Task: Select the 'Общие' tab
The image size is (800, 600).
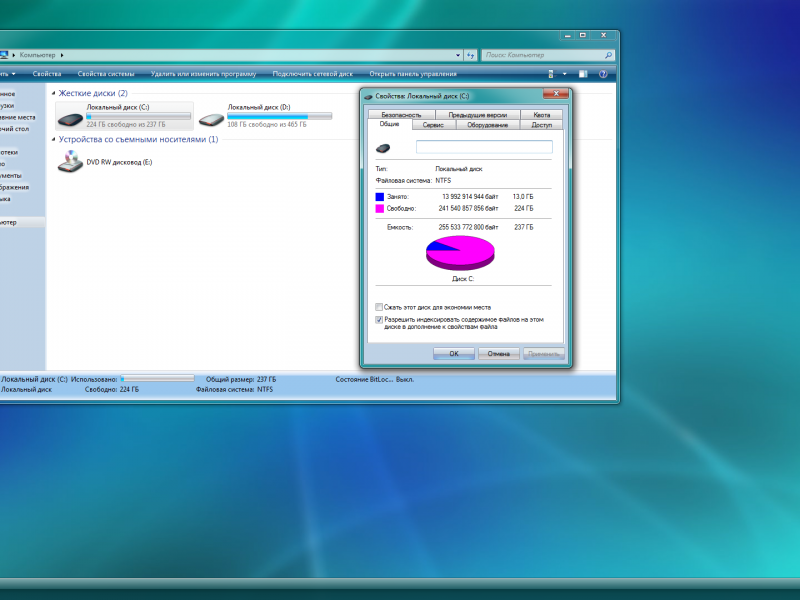Action: point(389,124)
